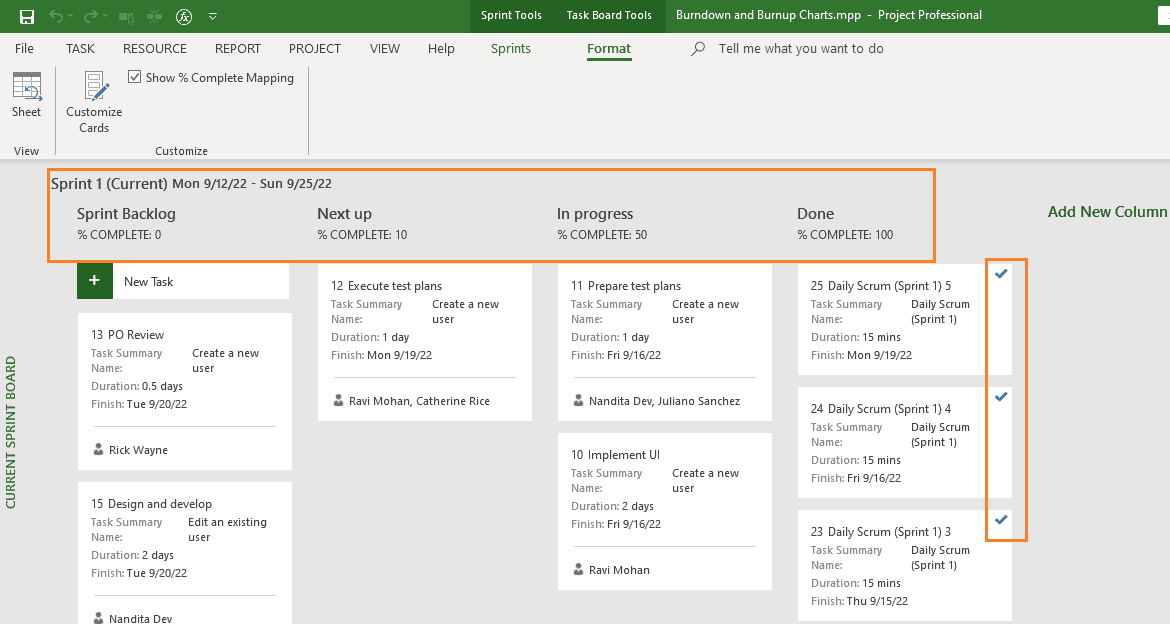Click the In progress column header

click(595, 213)
